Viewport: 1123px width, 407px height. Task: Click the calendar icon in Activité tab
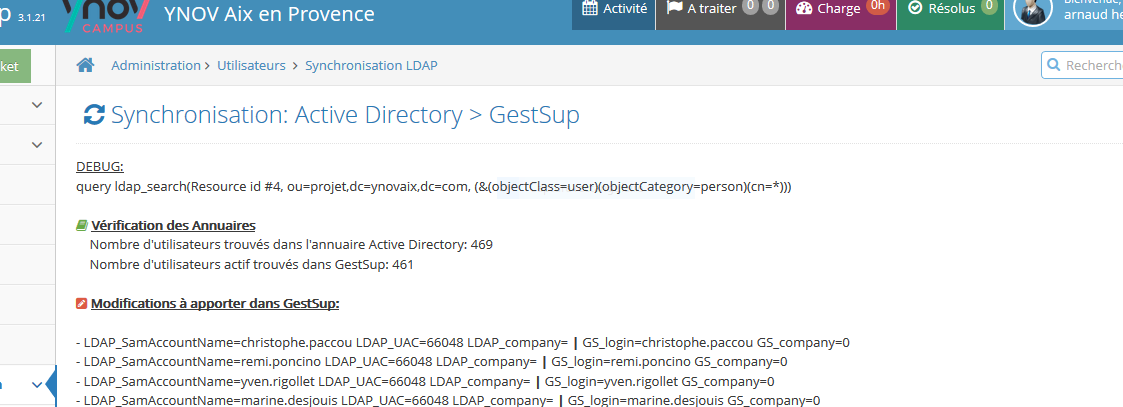pos(590,9)
